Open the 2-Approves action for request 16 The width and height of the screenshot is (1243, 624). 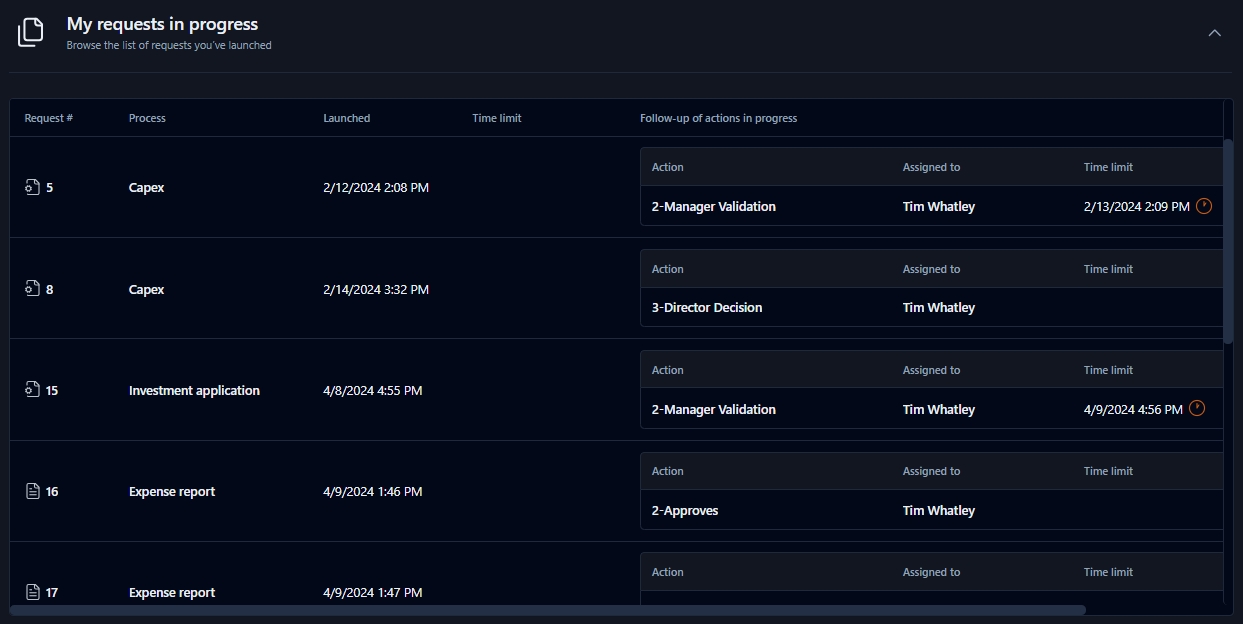684,510
